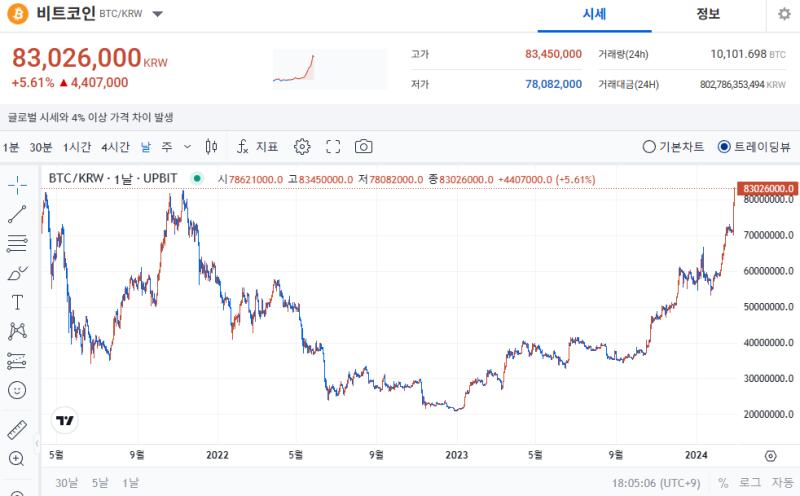Click the mini price sparkline thumbnail
This screenshot has height=496, width=800.
coord(330,69)
